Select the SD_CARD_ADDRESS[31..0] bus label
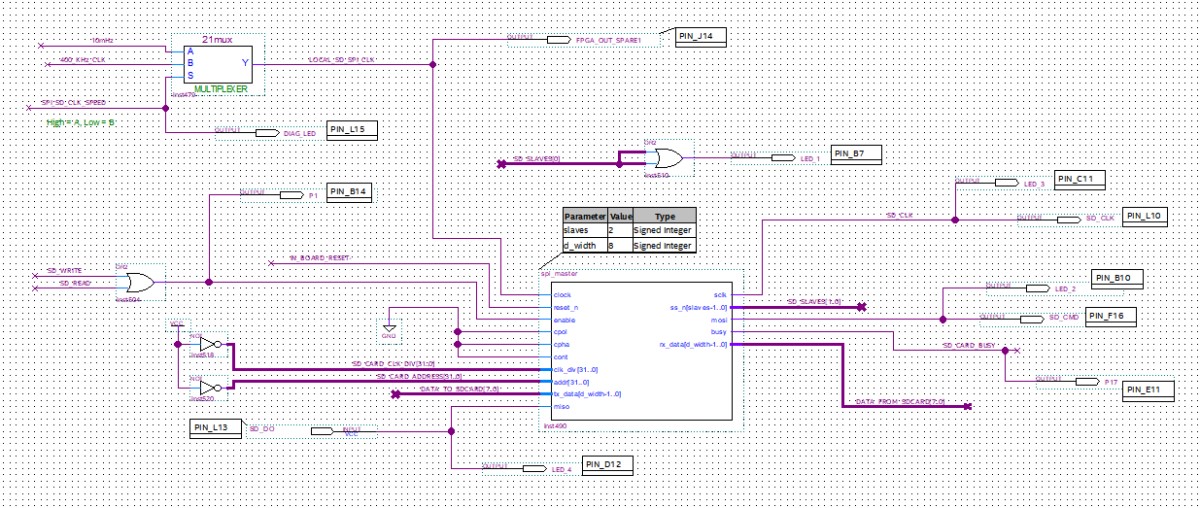This screenshot has width=1200, height=508. [x=419, y=376]
